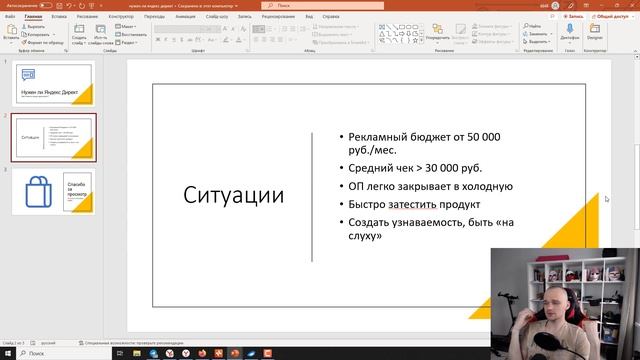Viewport: 640px width, 360px height.
Task: Open the Заменить replace dropdown arrow
Action: click(x=551, y=34)
